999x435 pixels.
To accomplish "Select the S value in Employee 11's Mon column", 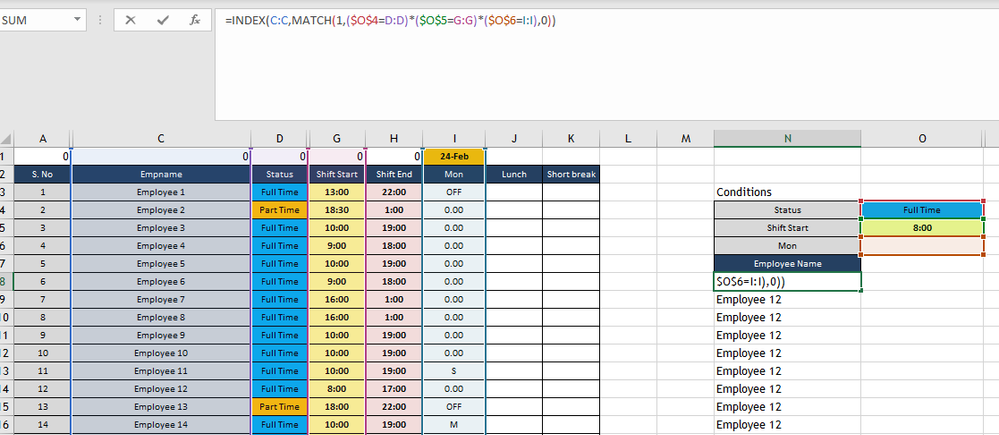I will pos(454,371).
